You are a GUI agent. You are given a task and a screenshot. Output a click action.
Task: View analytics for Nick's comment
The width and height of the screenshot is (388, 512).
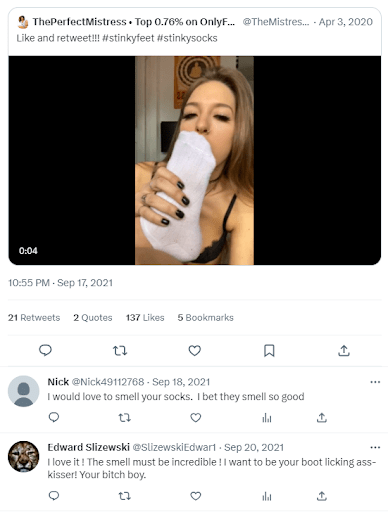coord(267,418)
